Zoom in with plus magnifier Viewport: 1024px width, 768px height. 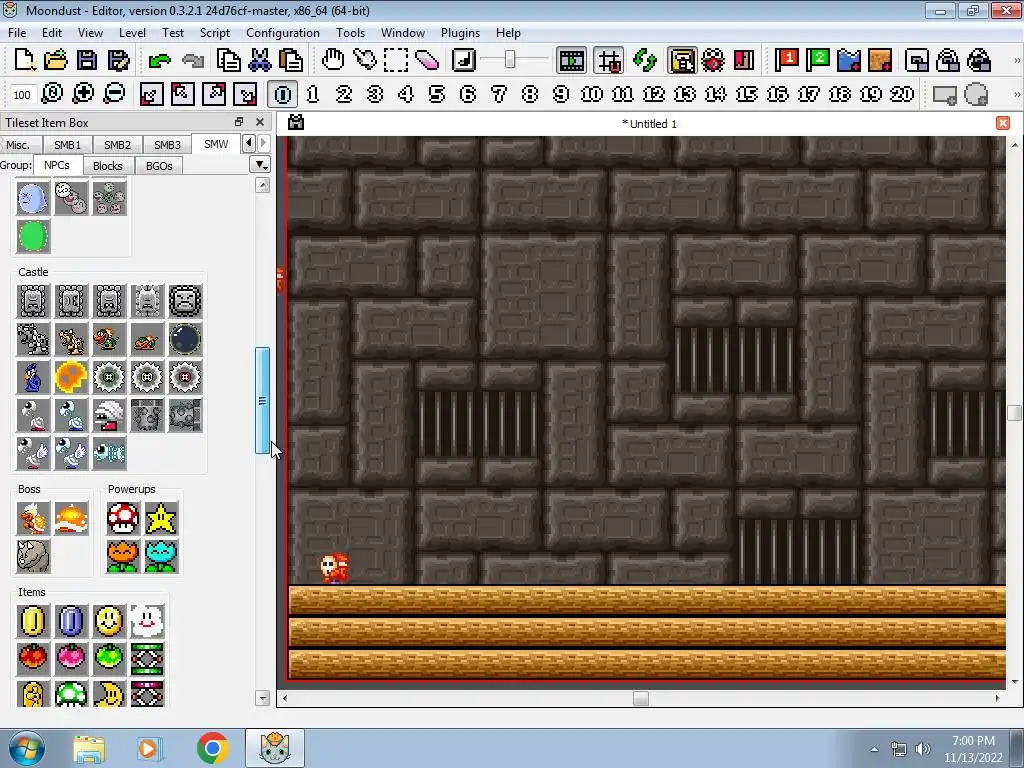83,94
